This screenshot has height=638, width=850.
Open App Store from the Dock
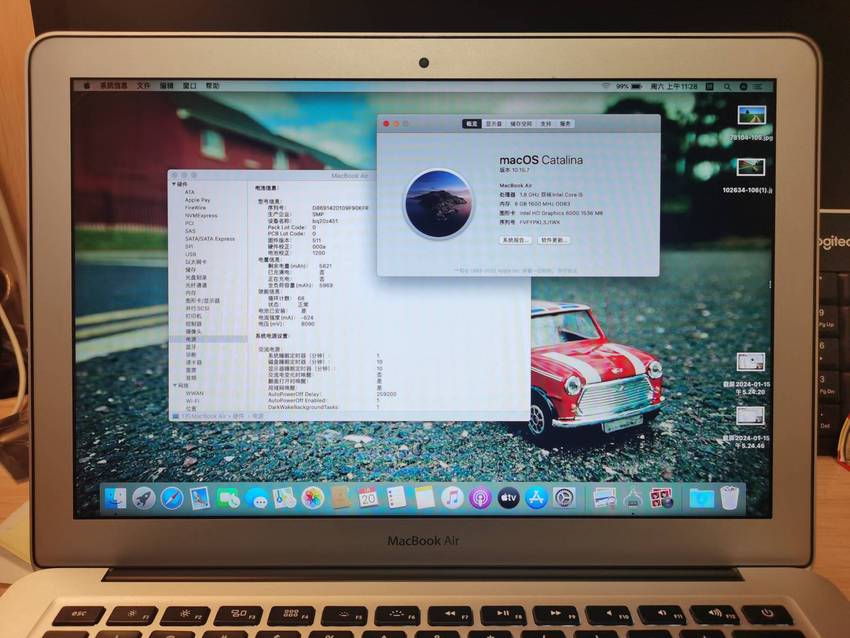click(536, 498)
